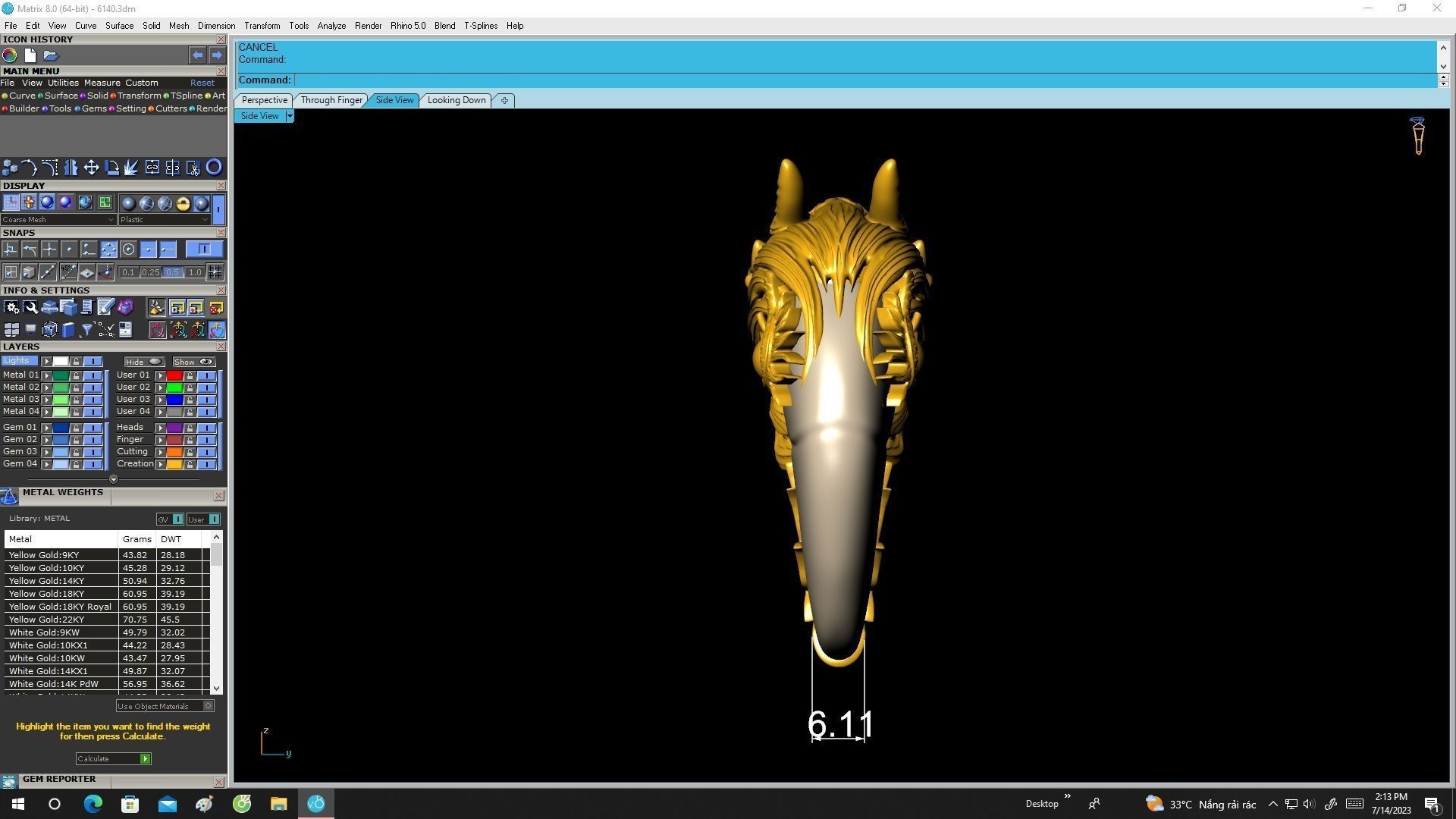Click the open folder icon in Icon History

[51, 55]
